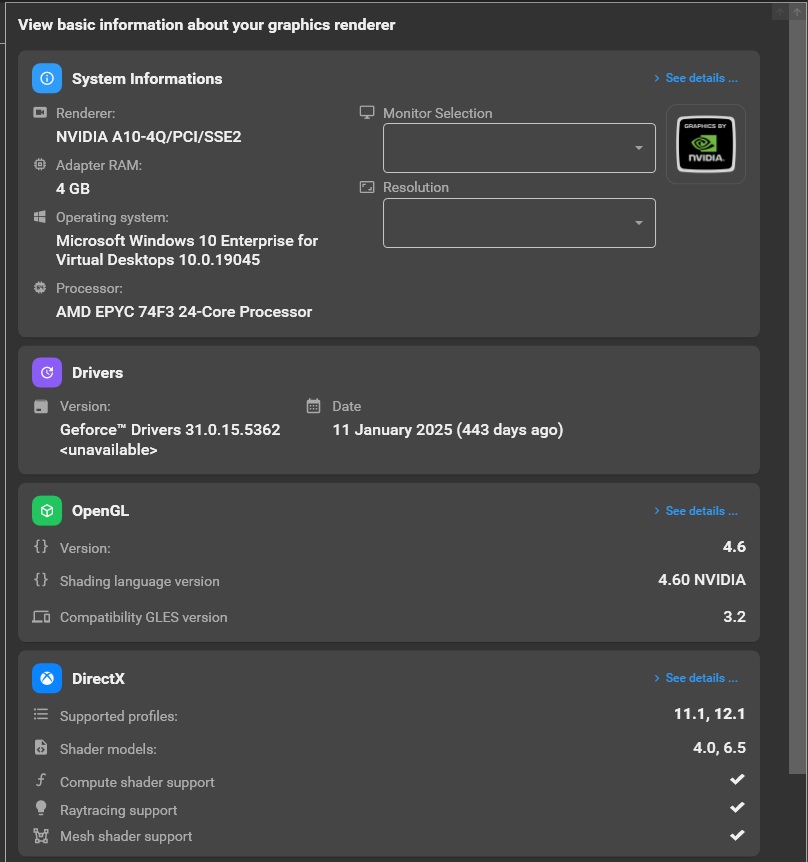This screenshot has height=862, width=808.
Task: Click the Windows logo beside Operating system
Action: [40, 217]
